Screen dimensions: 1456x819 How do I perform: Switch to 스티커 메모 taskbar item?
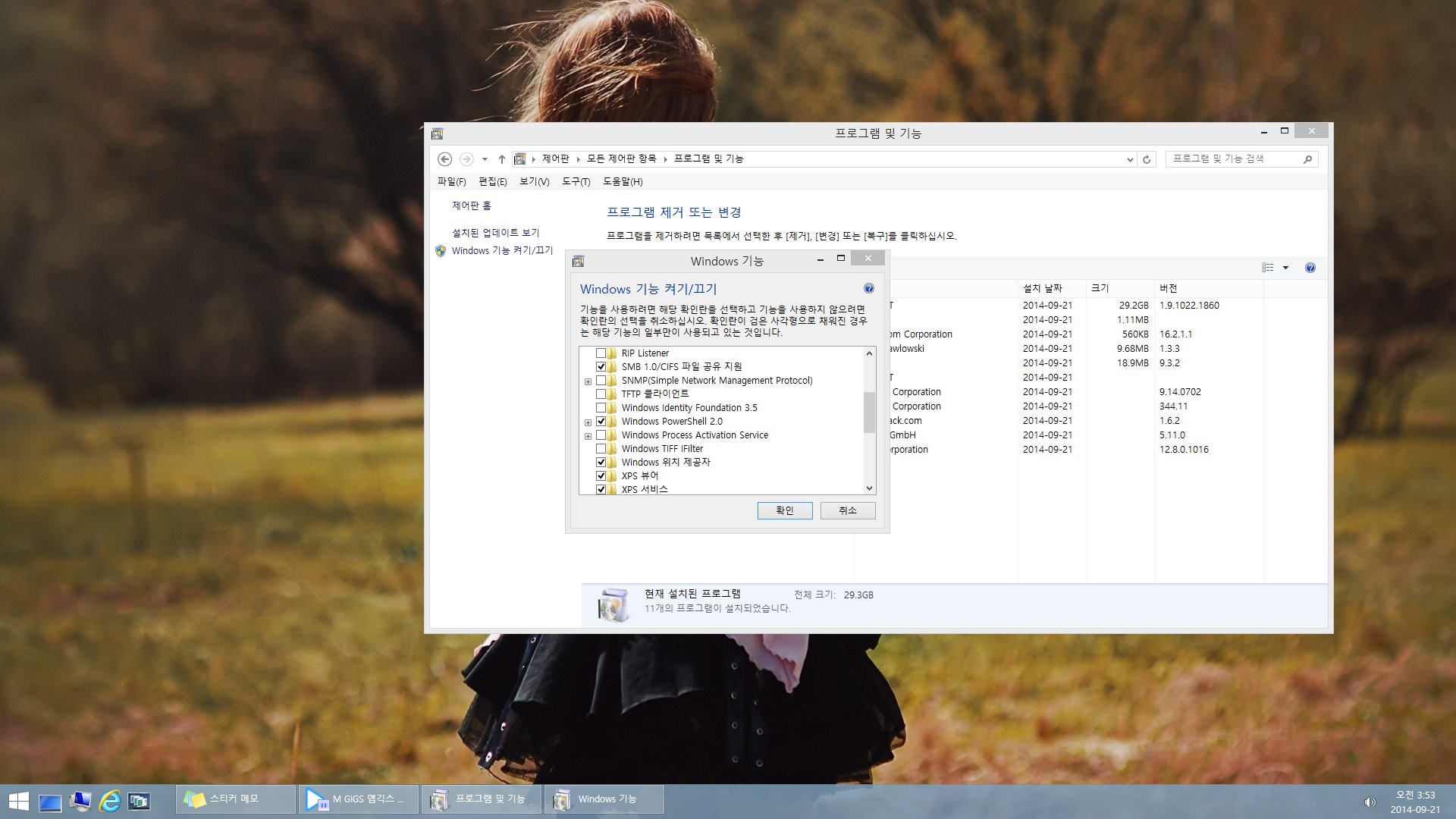[236, 799]
